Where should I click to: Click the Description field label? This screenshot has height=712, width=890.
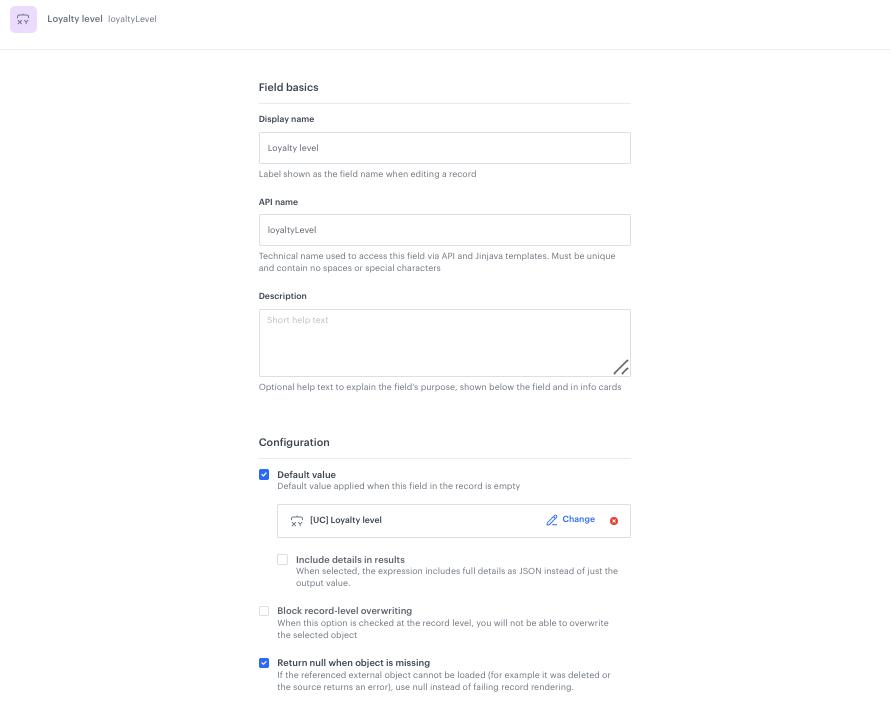pyautogui.click(x=283, y=296)
